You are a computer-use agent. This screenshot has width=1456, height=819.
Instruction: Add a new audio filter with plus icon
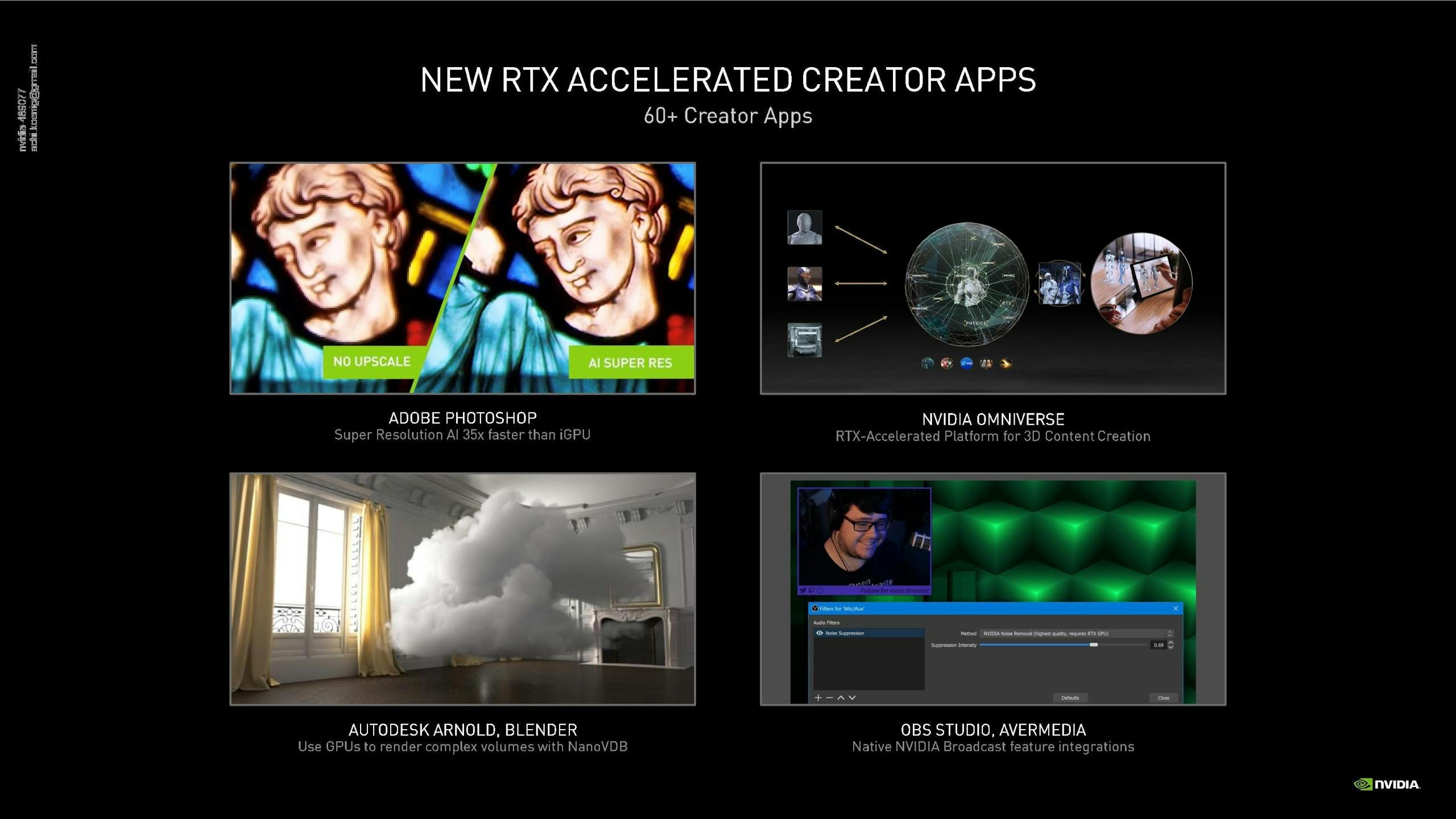(818, 697)
